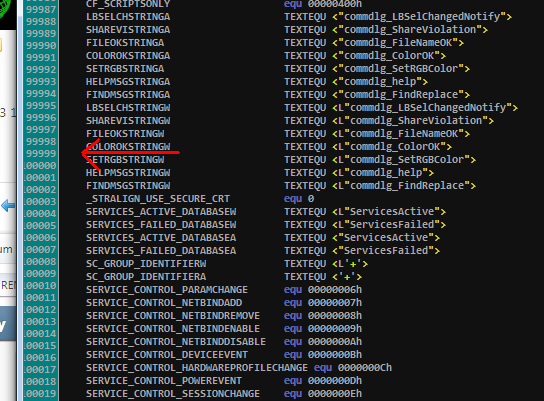Select the SERVICES_FAILED_DATABASEA identifier
Image resolution: width=544 pixels, height=401 pixels.
[161, 251]
